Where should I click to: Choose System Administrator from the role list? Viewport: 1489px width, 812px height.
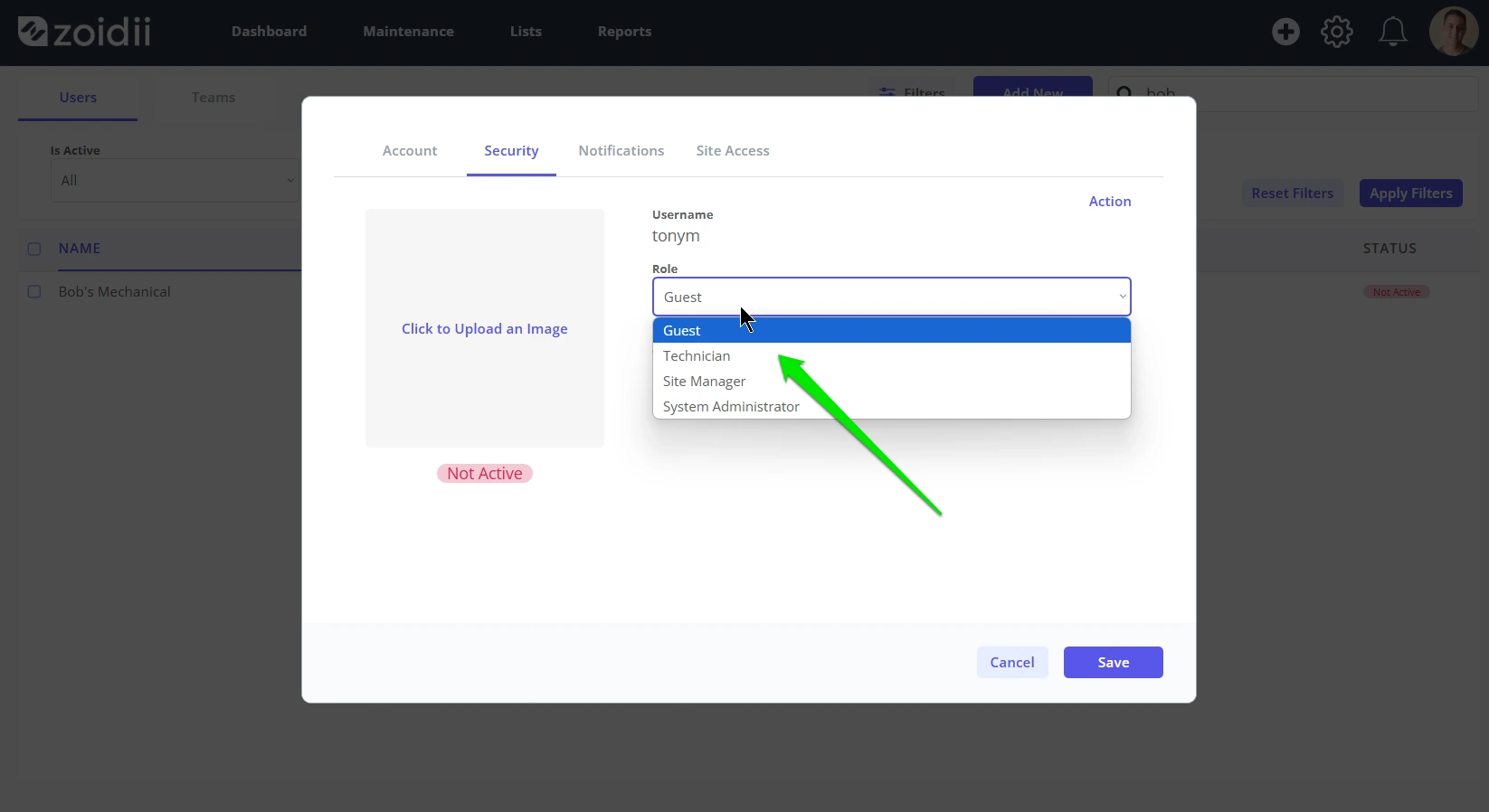[891, 406]
